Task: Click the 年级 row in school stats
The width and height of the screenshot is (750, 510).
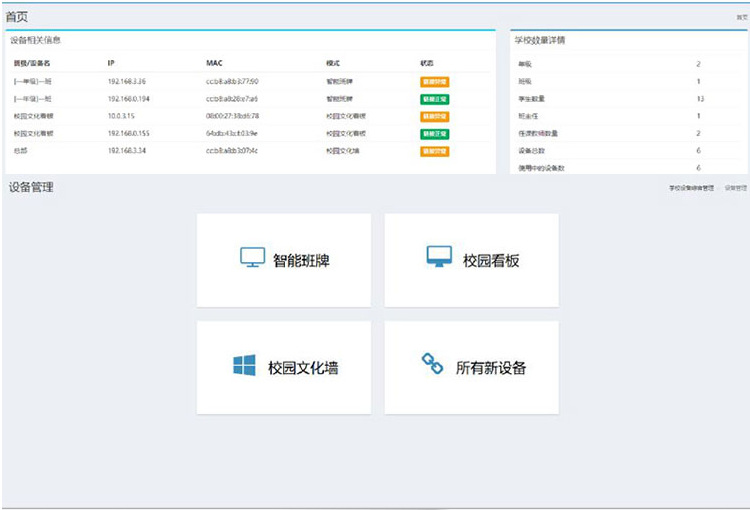Action: 628,64
